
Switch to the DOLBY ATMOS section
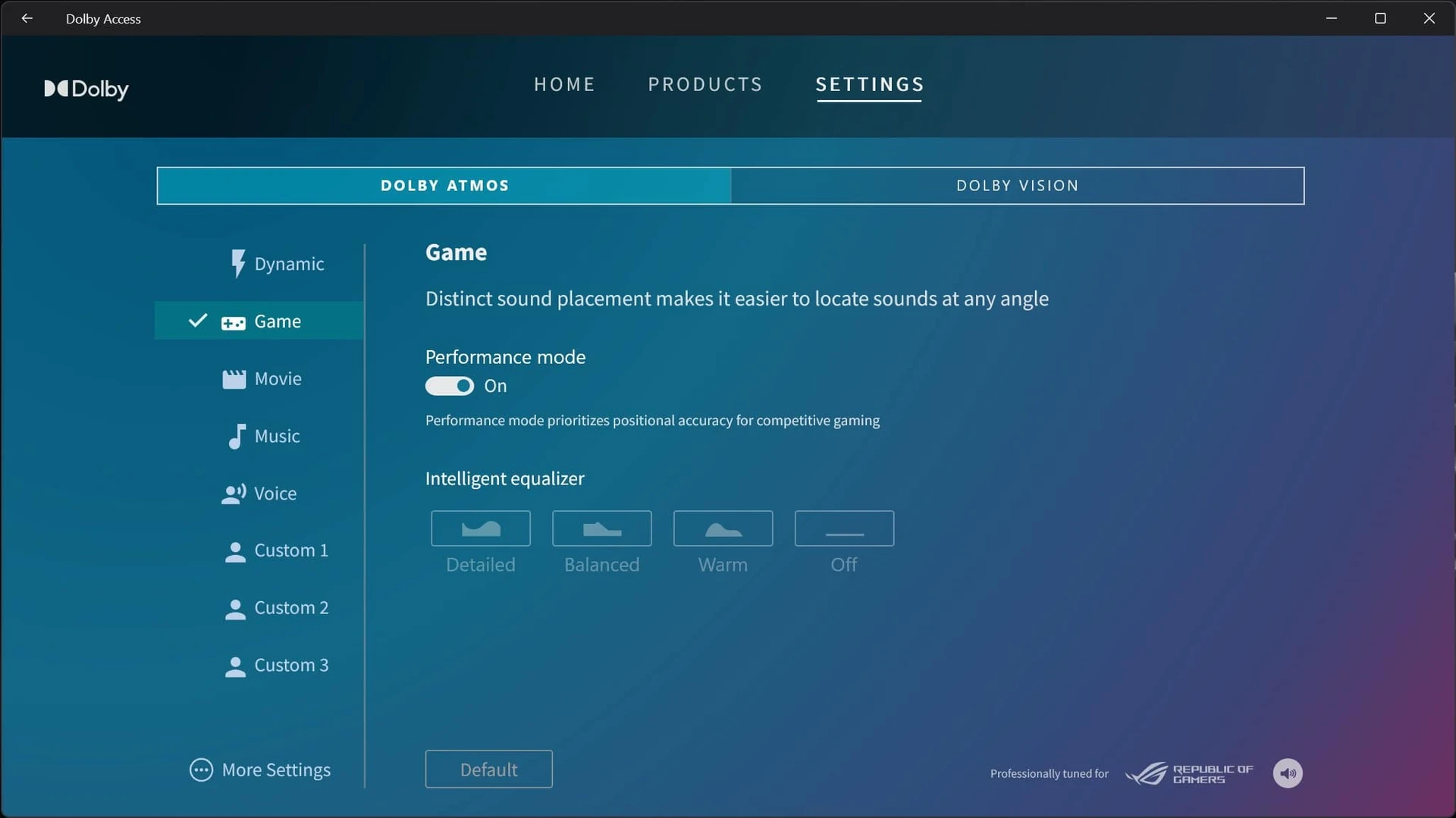click(x=444, y=186)
